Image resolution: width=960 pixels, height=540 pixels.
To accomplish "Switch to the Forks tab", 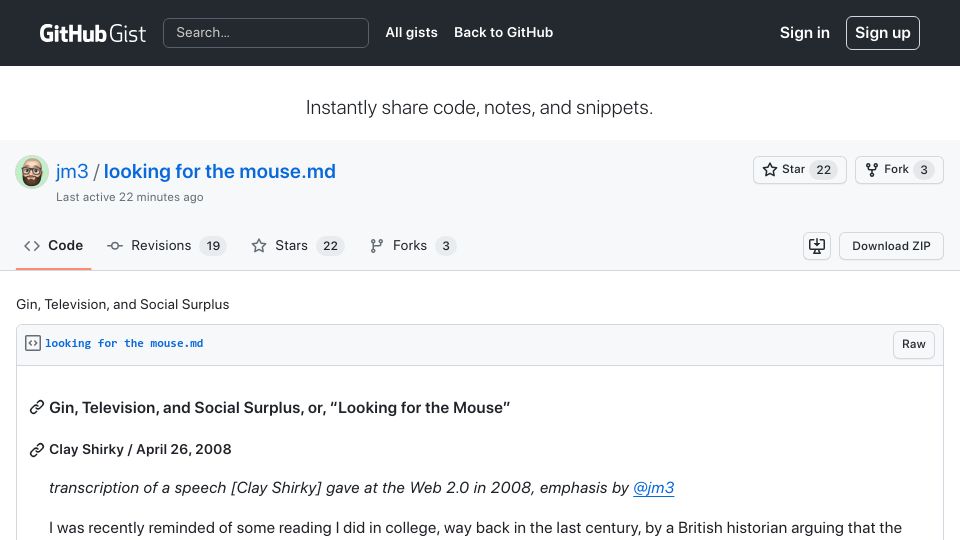I will [x=413, y=246].
